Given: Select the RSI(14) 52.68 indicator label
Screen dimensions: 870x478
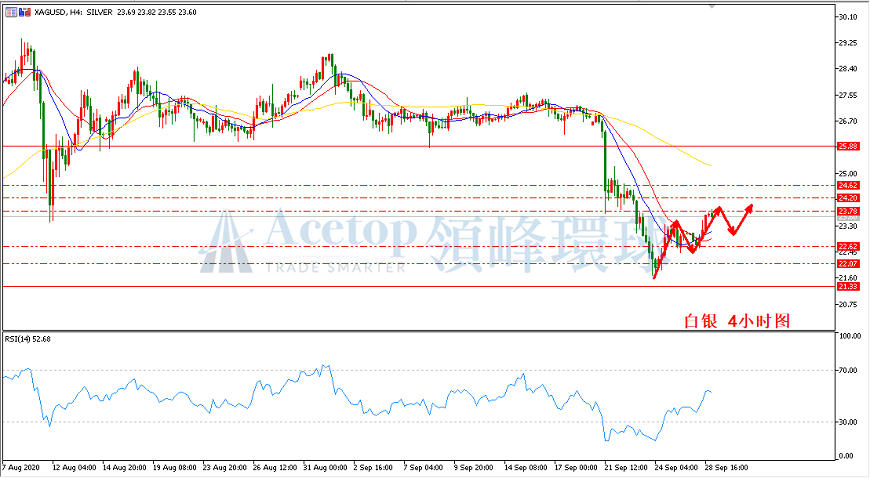Looking at the screenshot, I should pos(28,339).
